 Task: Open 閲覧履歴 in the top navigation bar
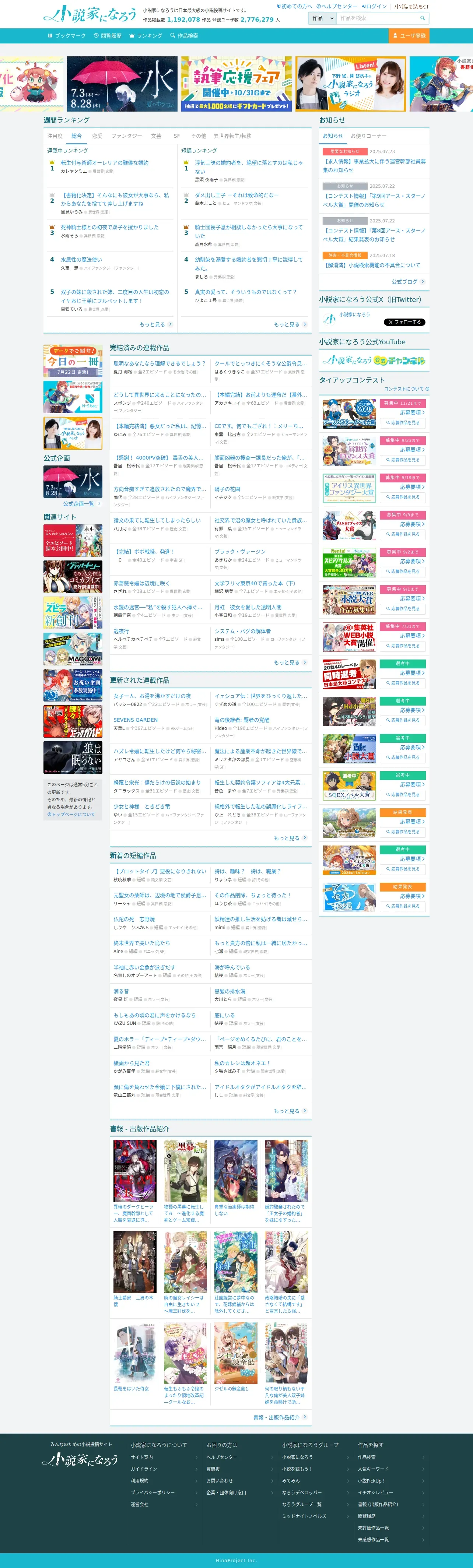108,36
